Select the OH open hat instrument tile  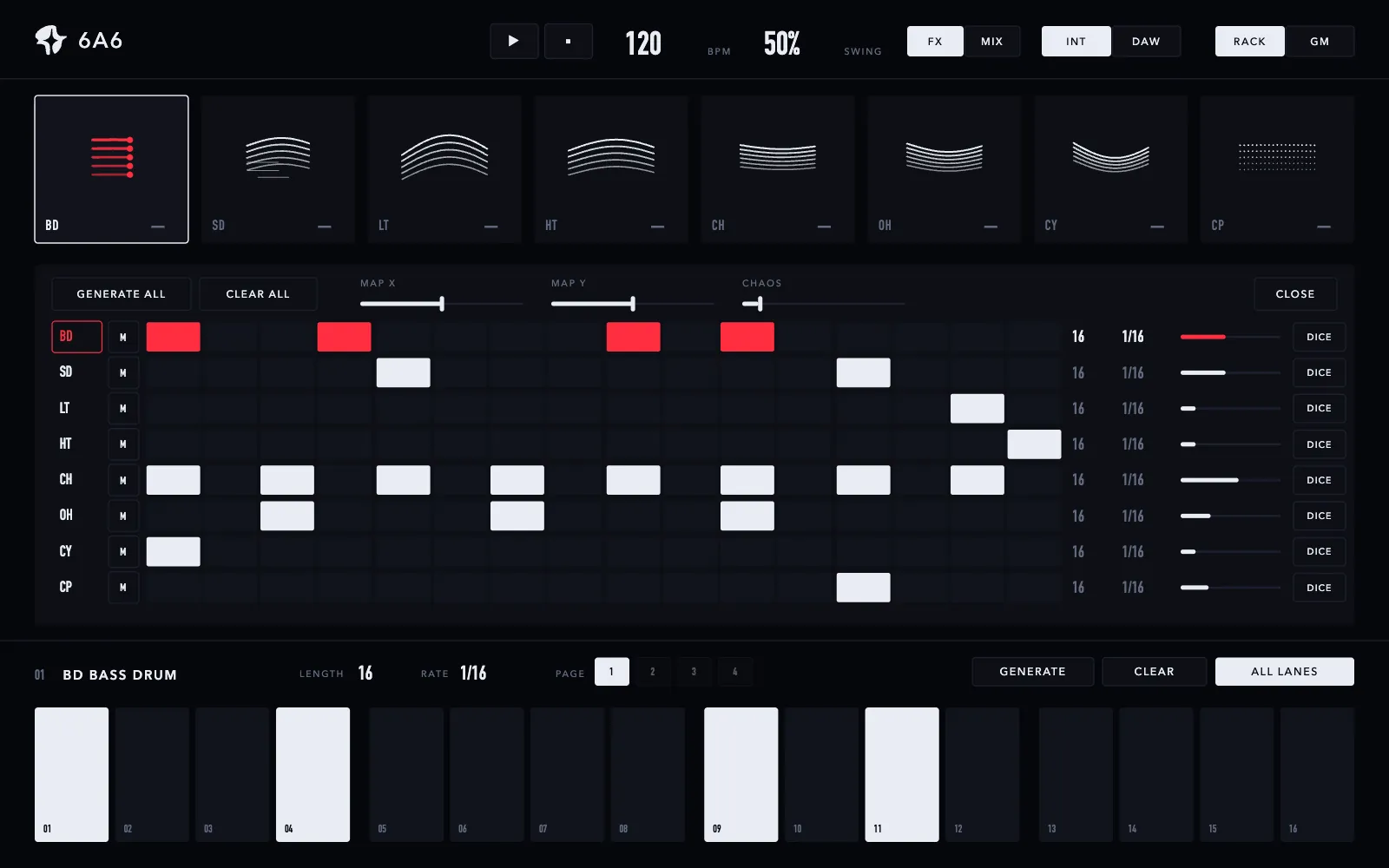(x=945, y=169)
